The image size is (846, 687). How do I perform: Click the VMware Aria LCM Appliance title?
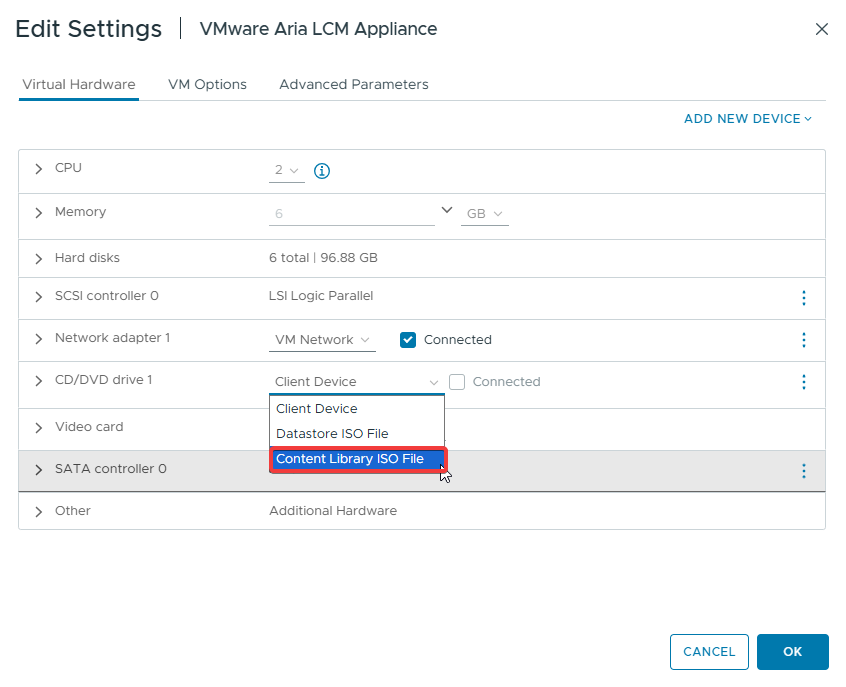[x=318, y=29]
